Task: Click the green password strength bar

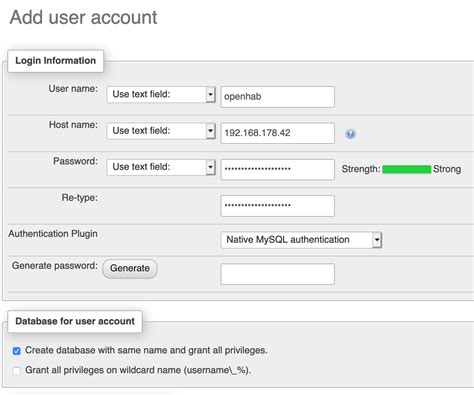Action: click(x=406, y=169)
